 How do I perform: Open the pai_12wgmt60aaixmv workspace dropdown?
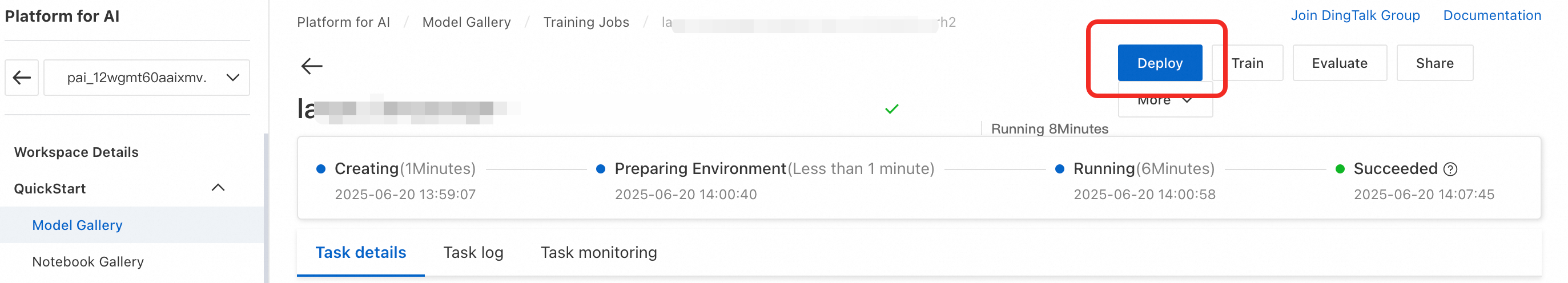(x=147, y=77)
